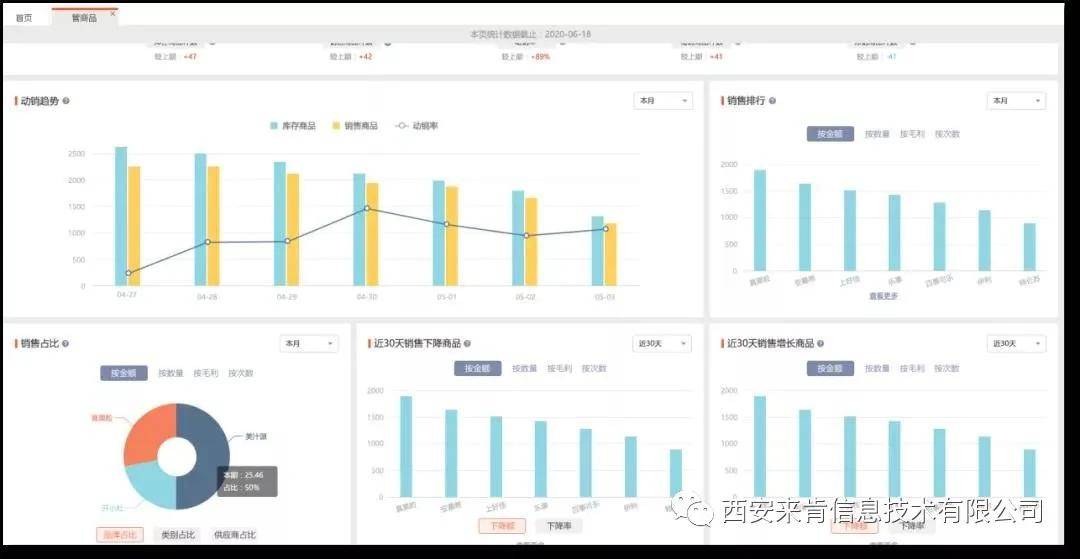Select 按数量 in 销售占比 panel
This screenshot has width=1080, height=559.
pos(170,373)
